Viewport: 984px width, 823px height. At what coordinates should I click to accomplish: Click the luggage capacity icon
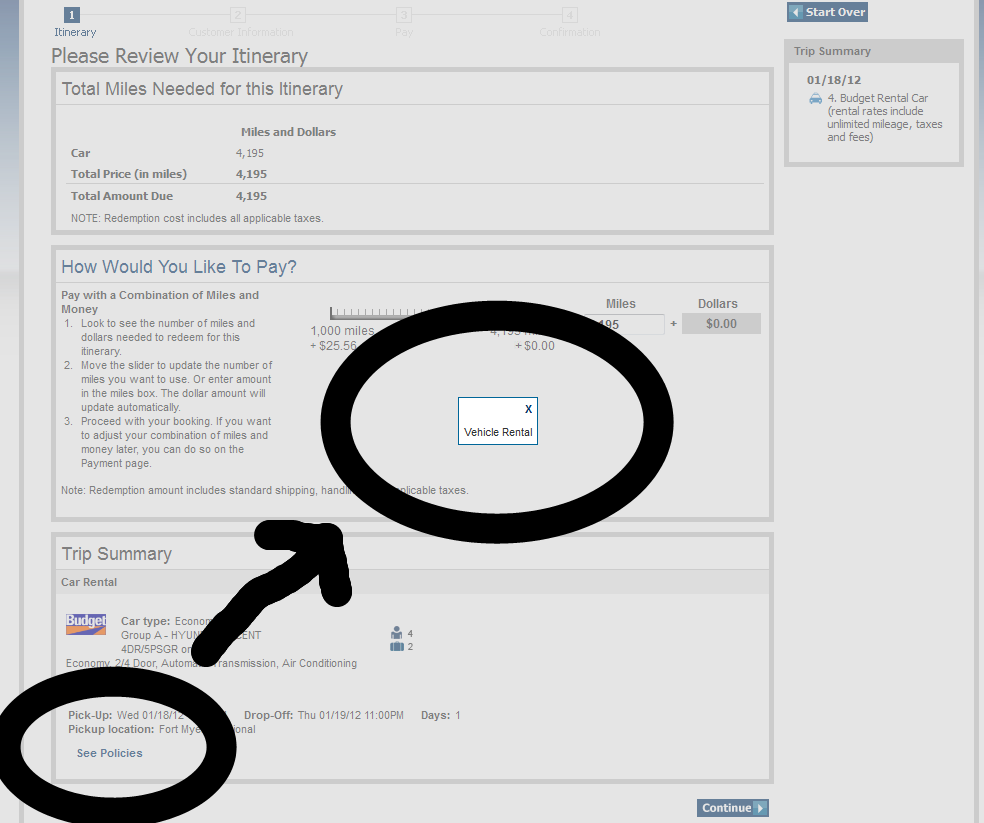click(x=397, y=647)
